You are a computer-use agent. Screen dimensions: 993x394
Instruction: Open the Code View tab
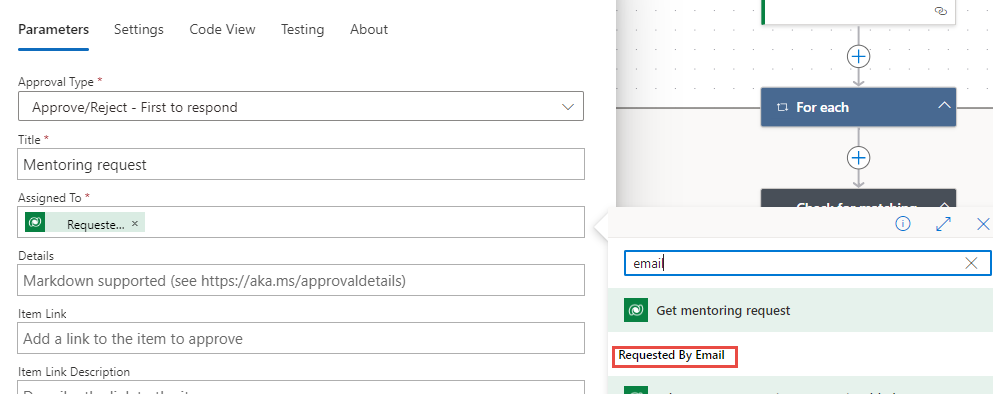[x=222, y=30]
